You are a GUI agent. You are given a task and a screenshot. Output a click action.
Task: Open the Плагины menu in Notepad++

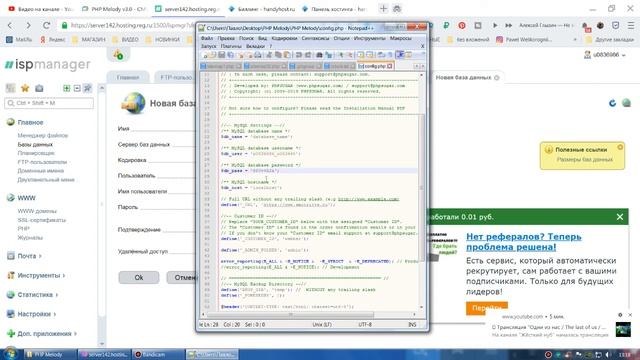tap(231, 46)
